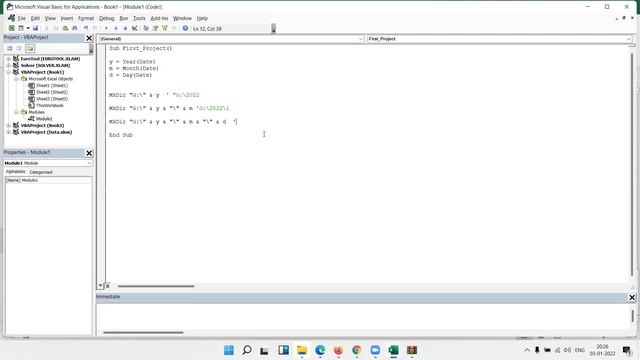
Task: Open the Module1 Module object dropdown
Action: 89,163
